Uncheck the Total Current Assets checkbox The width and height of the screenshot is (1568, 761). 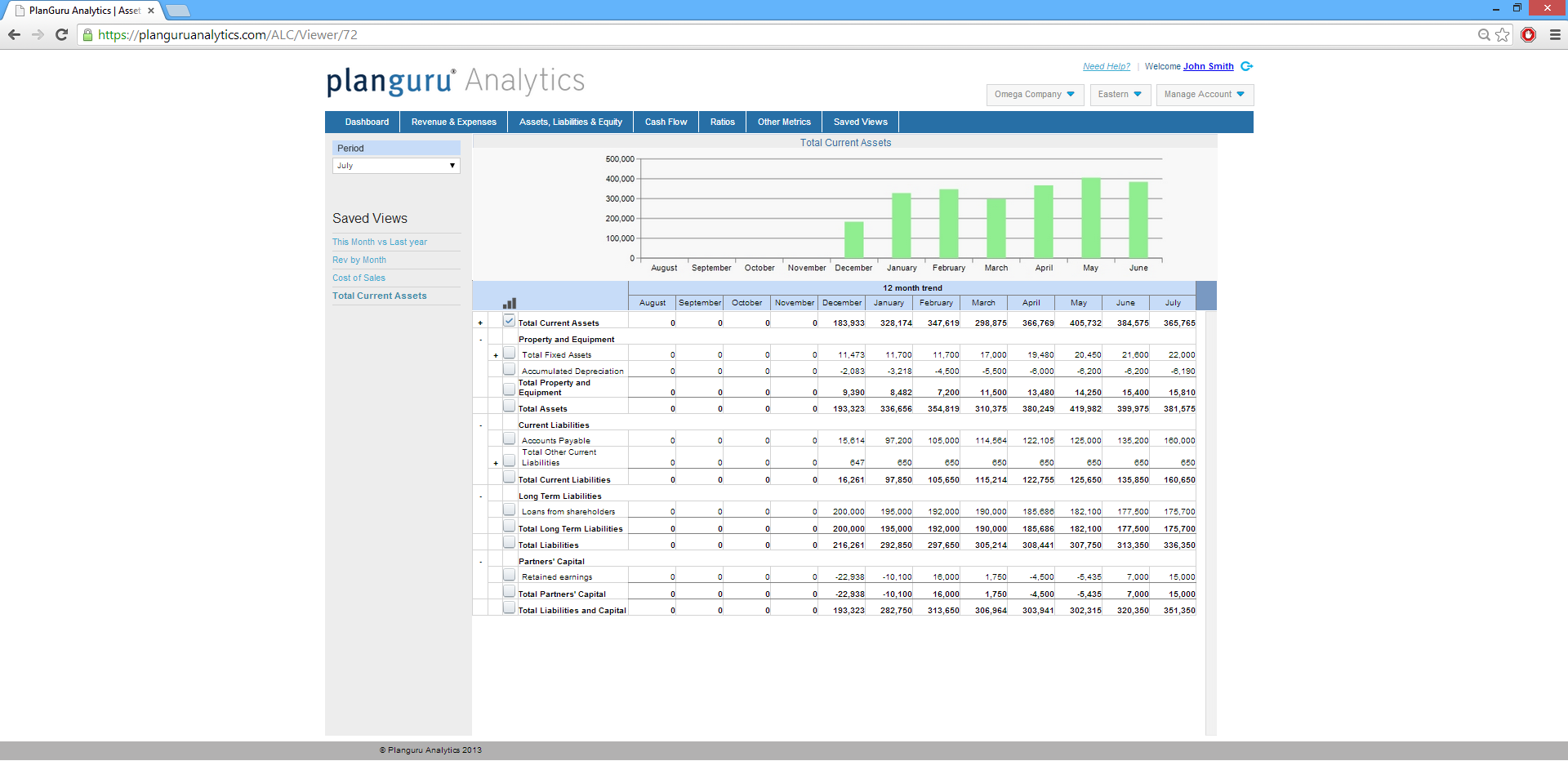tap(510, 321)
